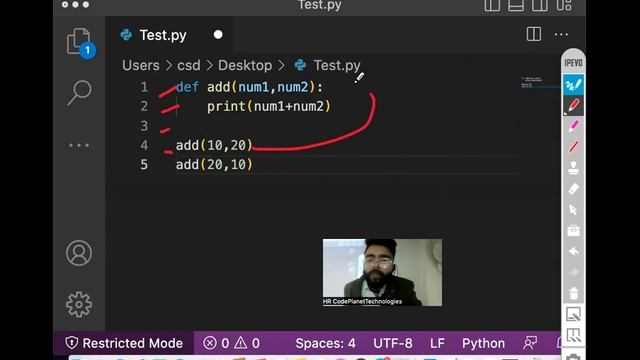
Task: Open the editor More Actions ellipsis
Action: pyautogui.click(x=561, y=35)
